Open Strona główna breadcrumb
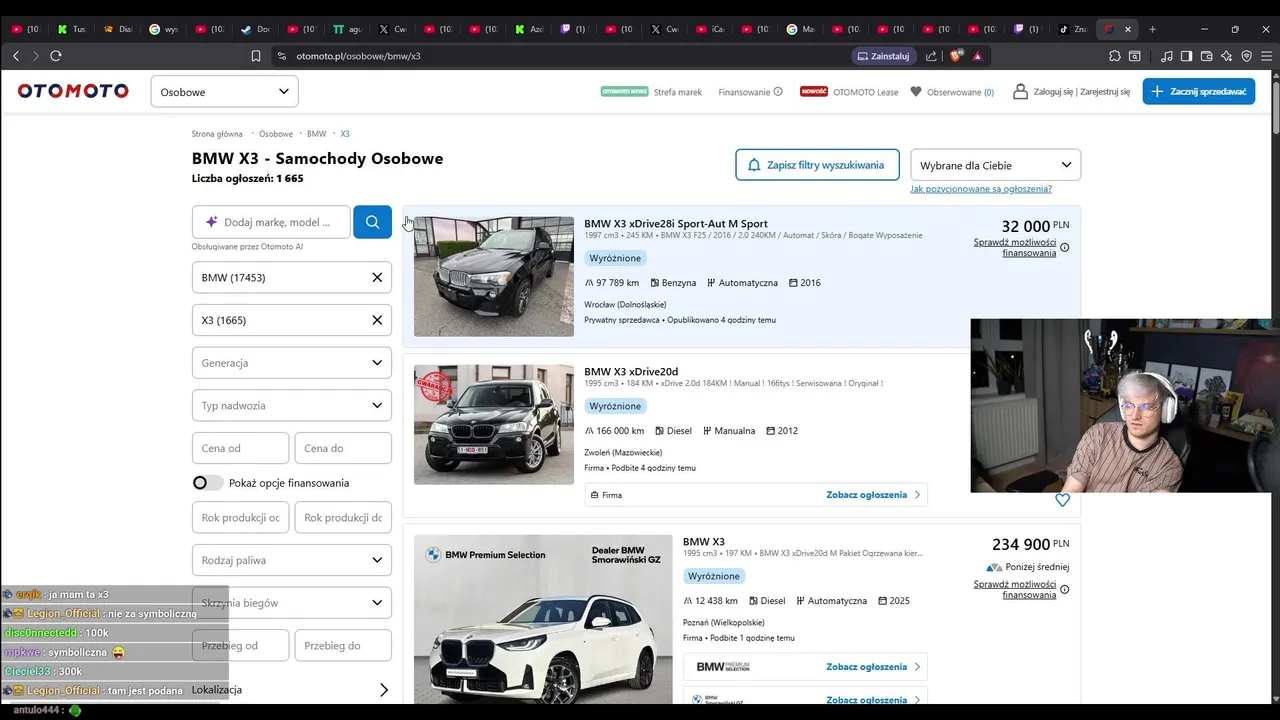This screenshot has width=1280, height=720. pos(217,134)
